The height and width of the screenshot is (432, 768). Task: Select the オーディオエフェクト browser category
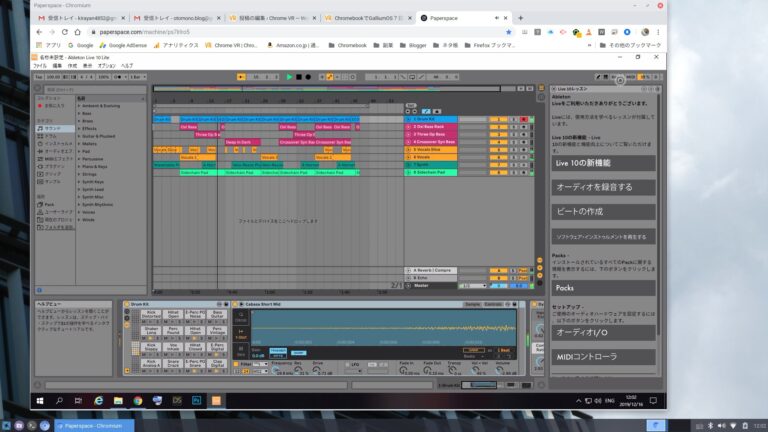[x=55, y=151]
